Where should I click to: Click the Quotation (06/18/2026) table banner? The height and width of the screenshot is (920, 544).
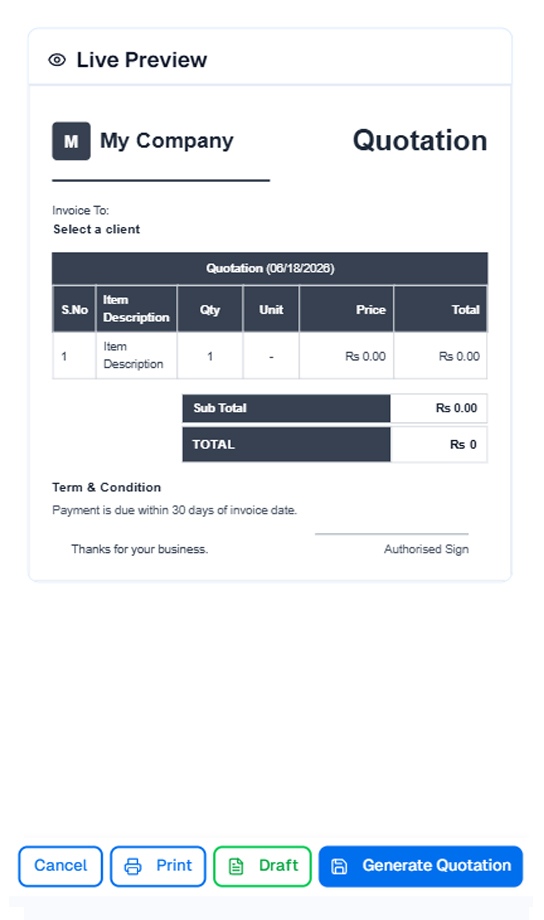point(270,269)
